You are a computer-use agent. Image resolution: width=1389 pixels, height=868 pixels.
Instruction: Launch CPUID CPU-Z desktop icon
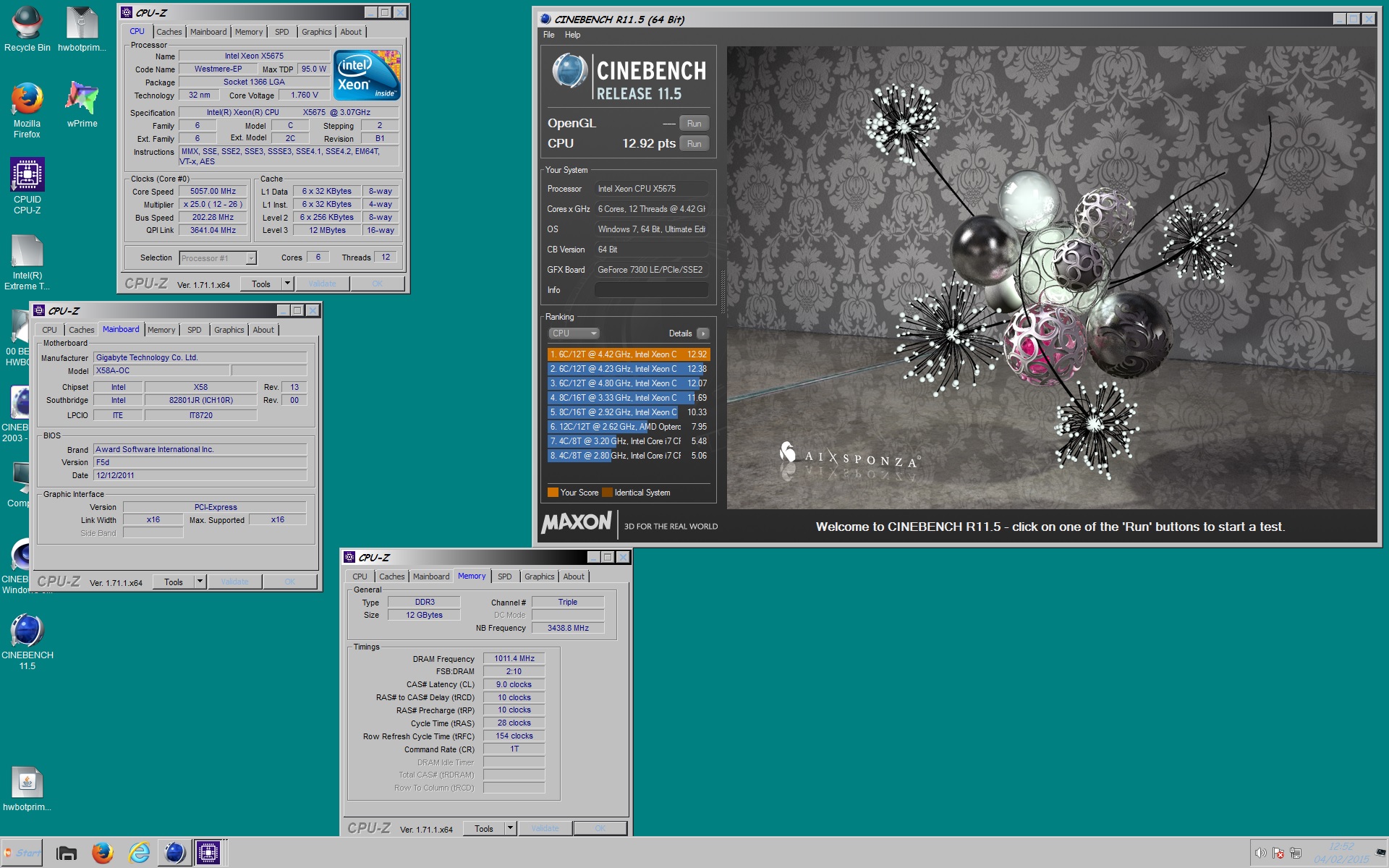pos(27,186)
